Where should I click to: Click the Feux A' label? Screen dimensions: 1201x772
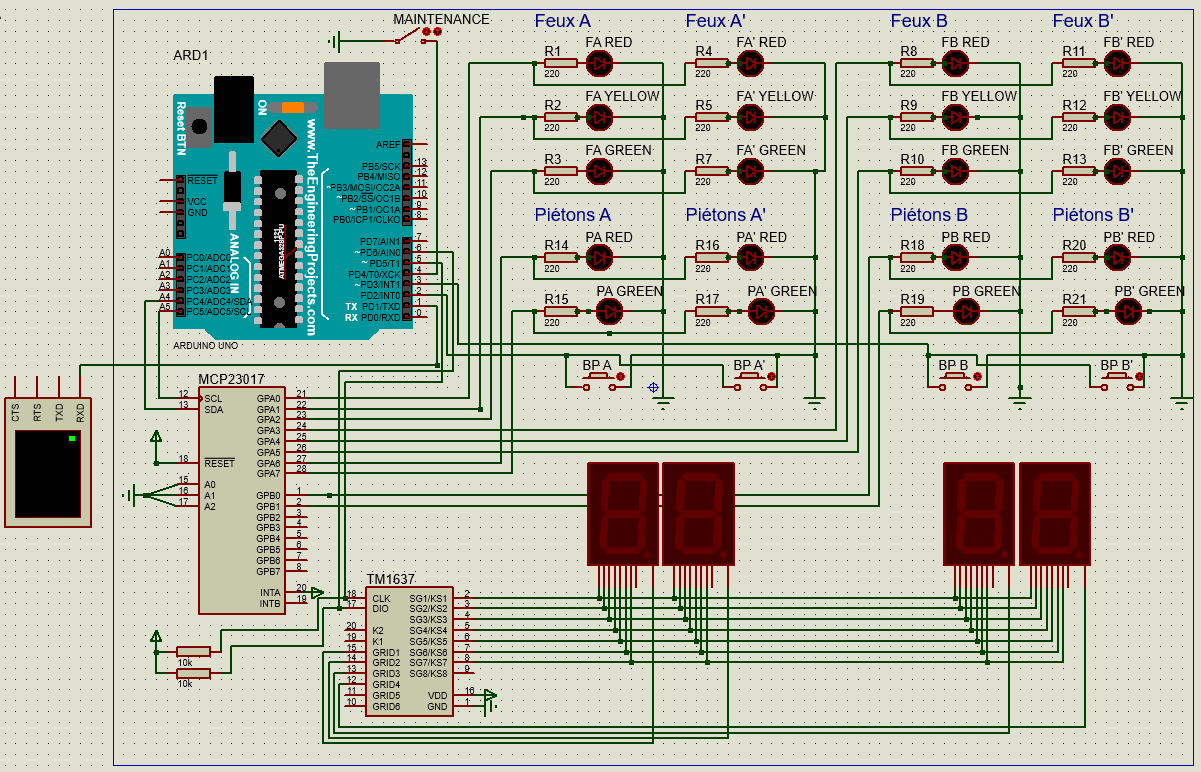tap(716, 20)
